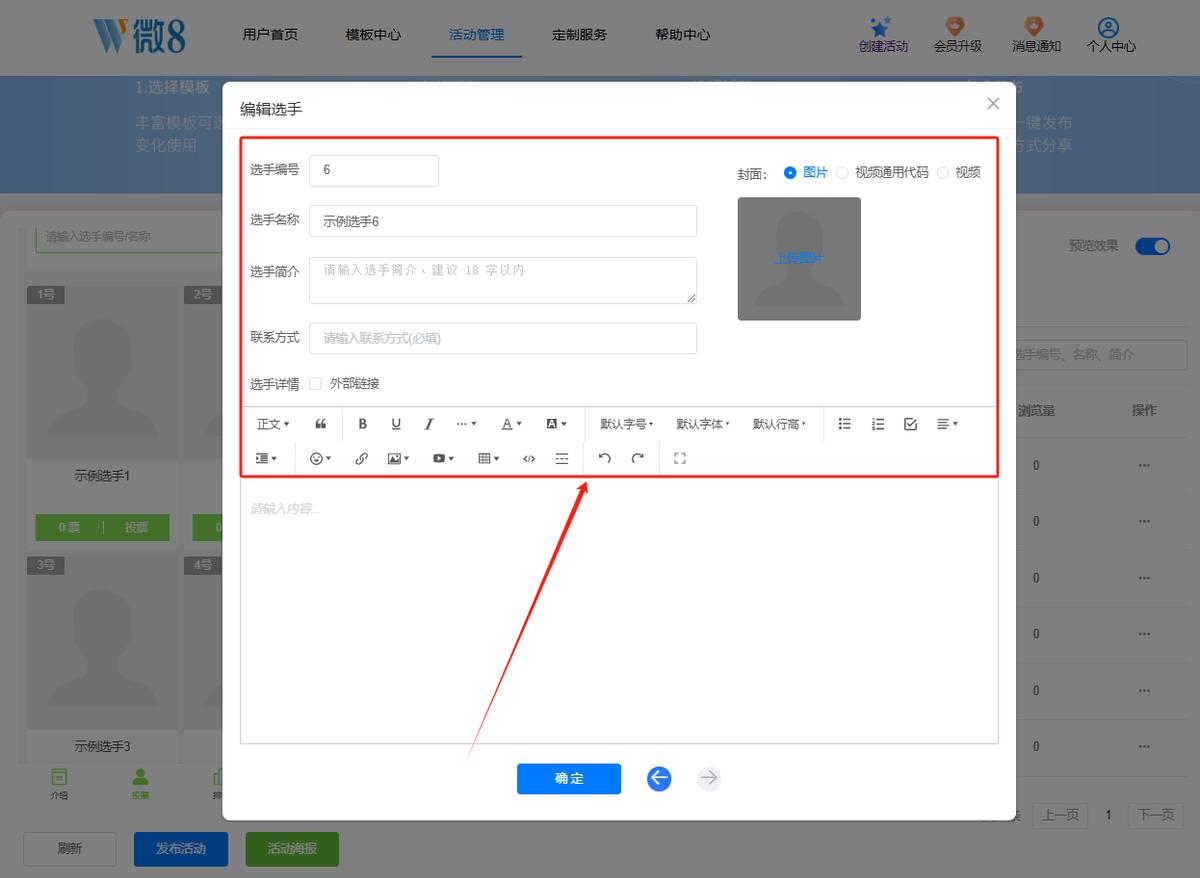Image resolution: width=1200 pixels, height=878 pixels.
Task: Open the 帮助中心 tab
Action: click(683, 34)
